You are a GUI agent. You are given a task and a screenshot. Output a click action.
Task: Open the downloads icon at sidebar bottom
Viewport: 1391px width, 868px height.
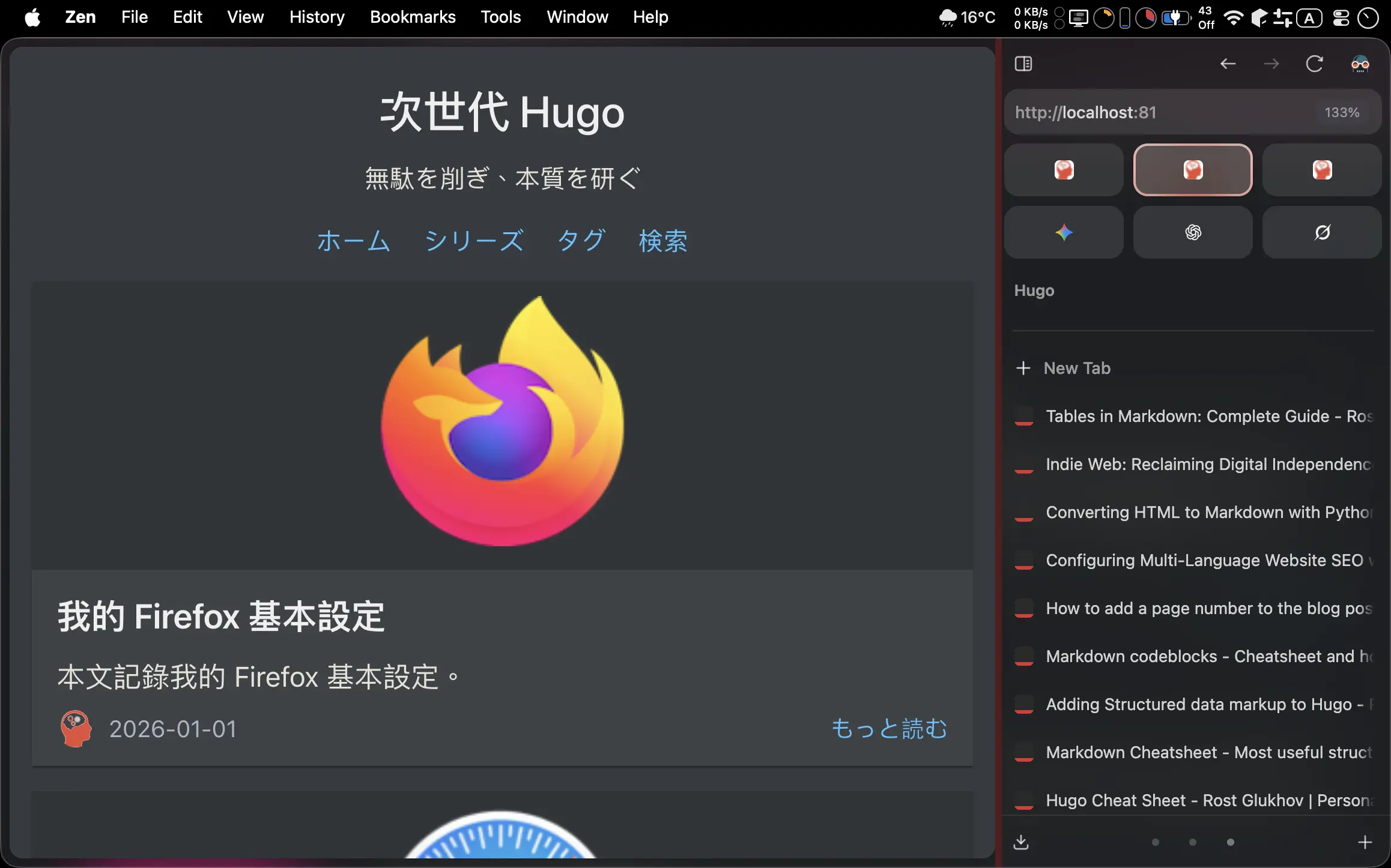[x=1021, y=842]
